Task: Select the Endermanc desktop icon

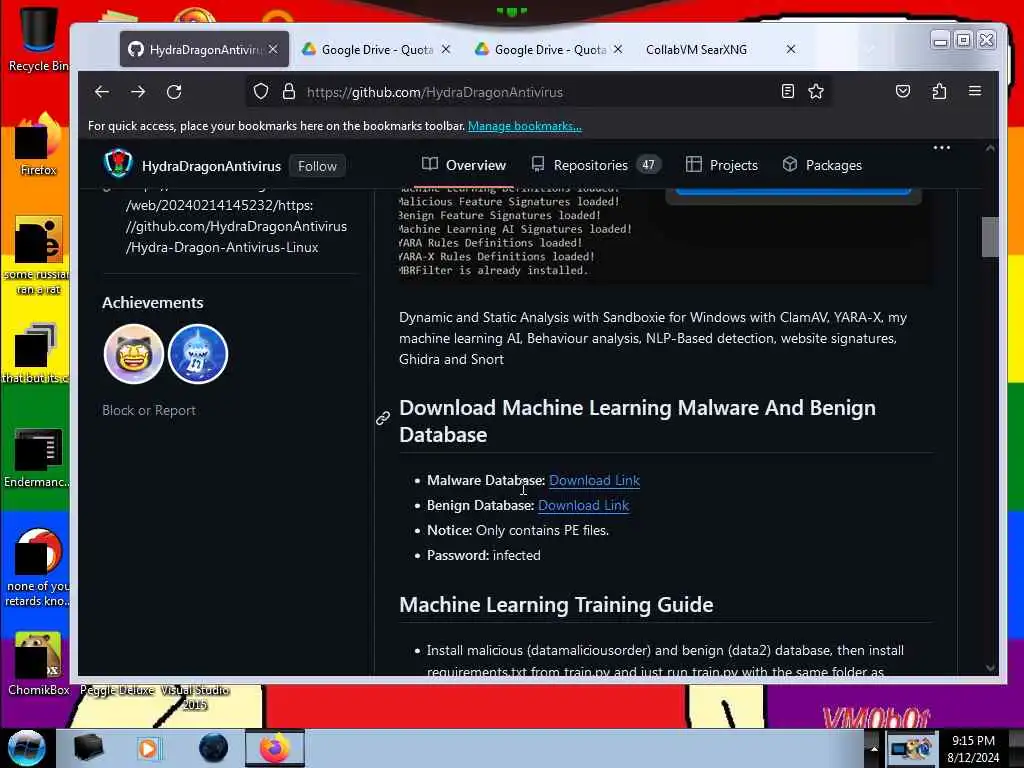Action: coord(37,457)
